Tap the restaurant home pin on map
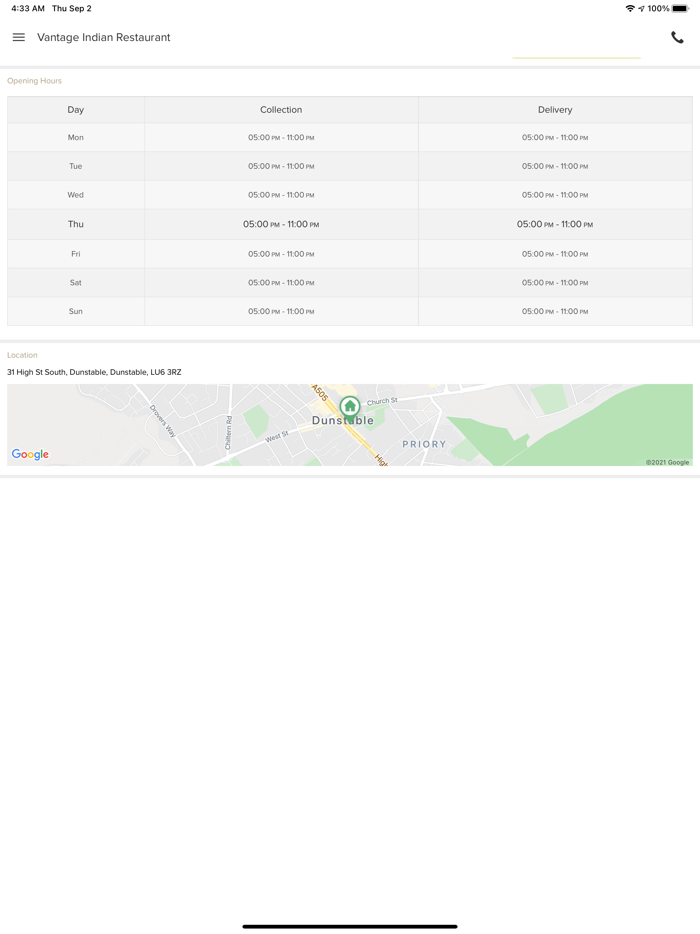700x934 pixels. (x=350, y=406)
